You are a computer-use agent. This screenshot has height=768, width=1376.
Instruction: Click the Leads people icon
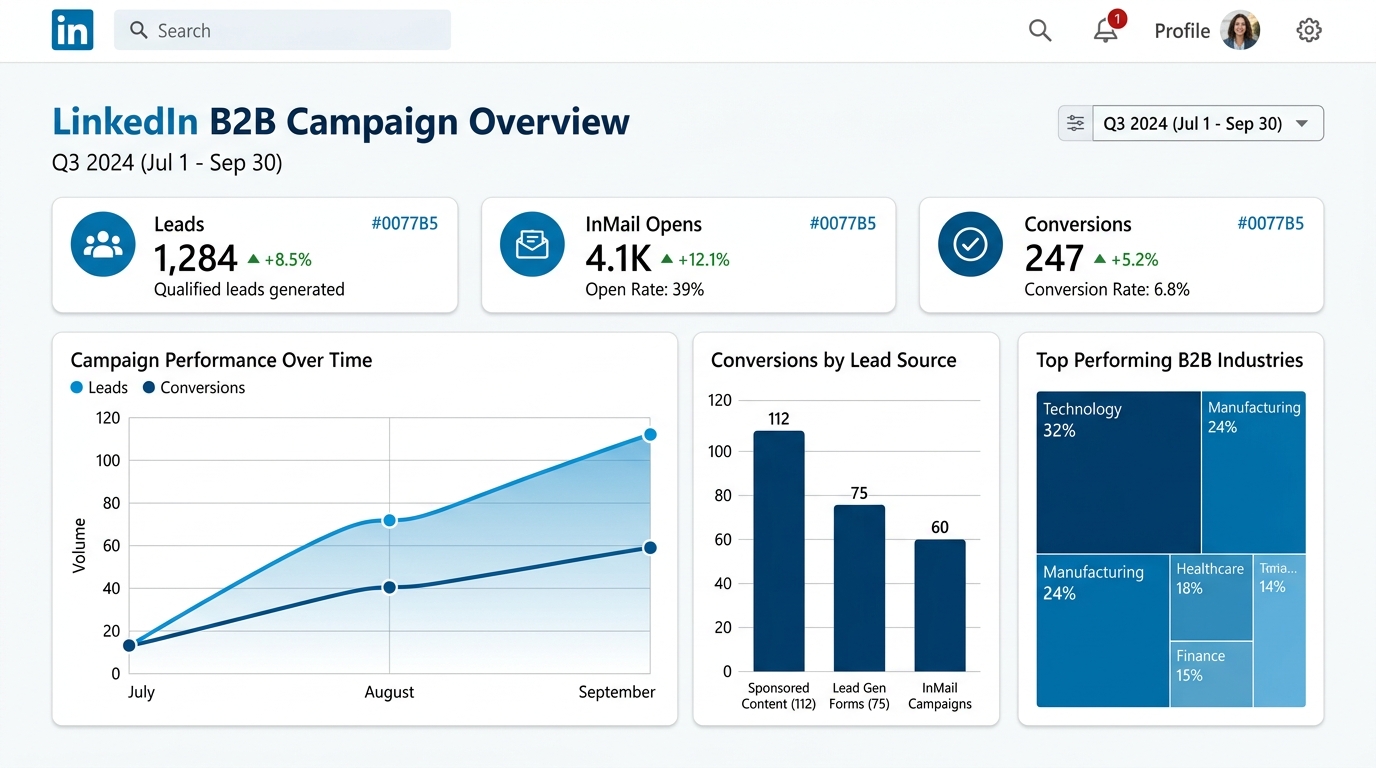tap(103, 244)
